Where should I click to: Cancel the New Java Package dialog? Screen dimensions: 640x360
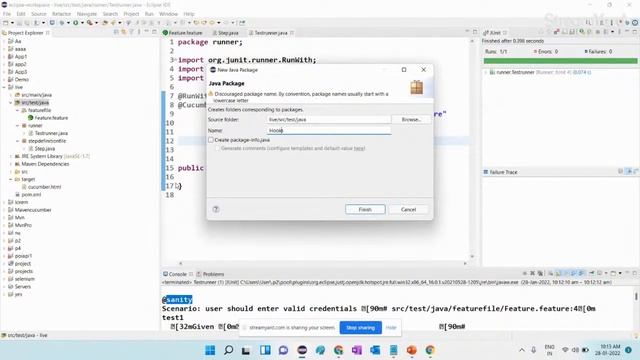tap(408, 209)
